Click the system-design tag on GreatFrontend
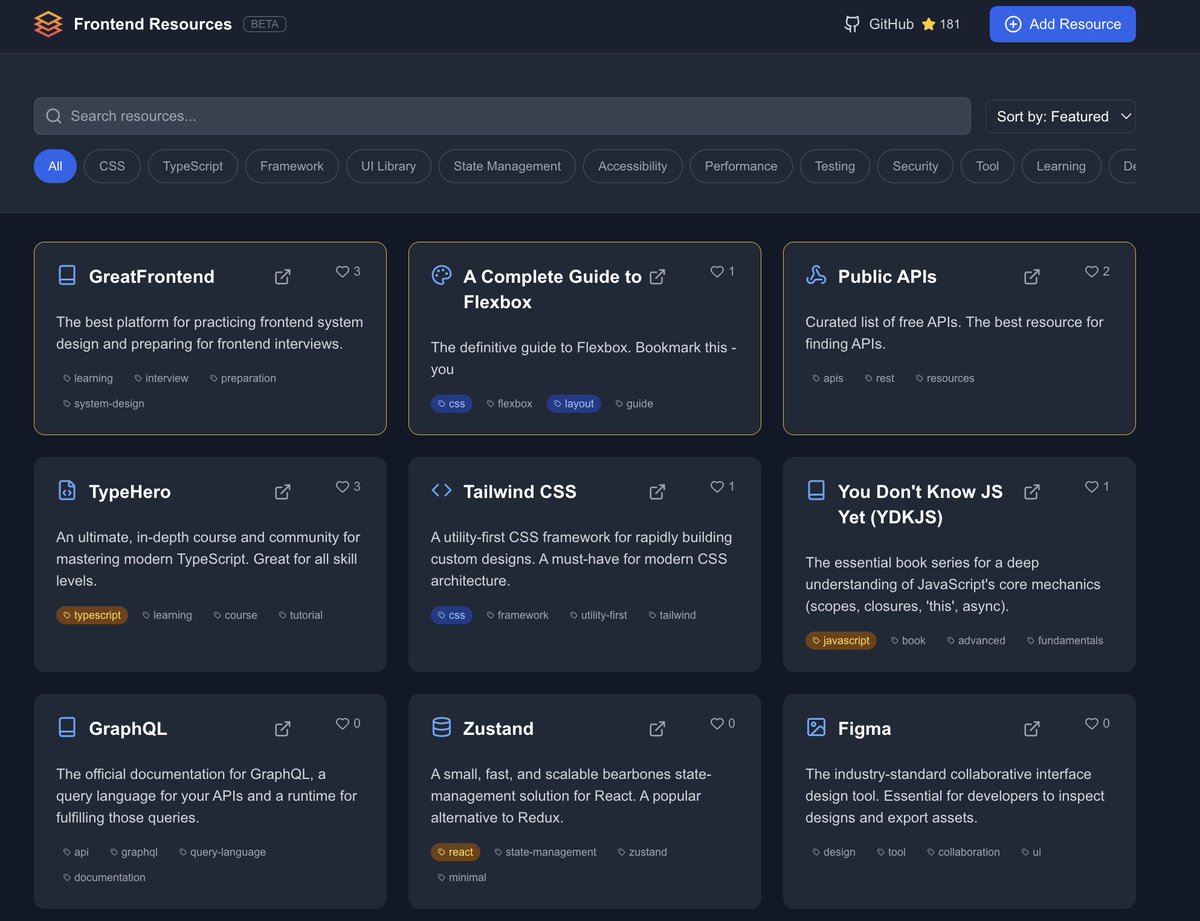The height and width of the screenshot is (921, 1200). [104, 404]
